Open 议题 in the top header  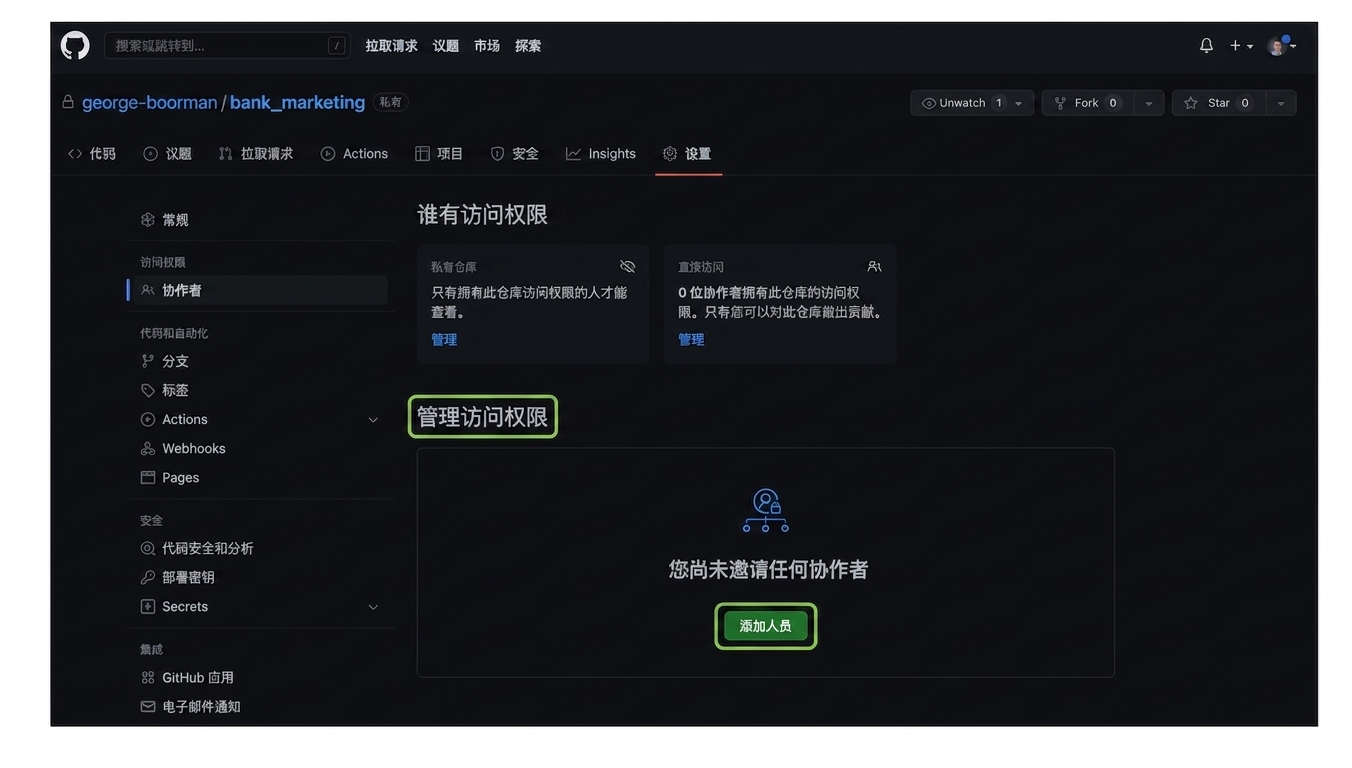pos(445,46)
